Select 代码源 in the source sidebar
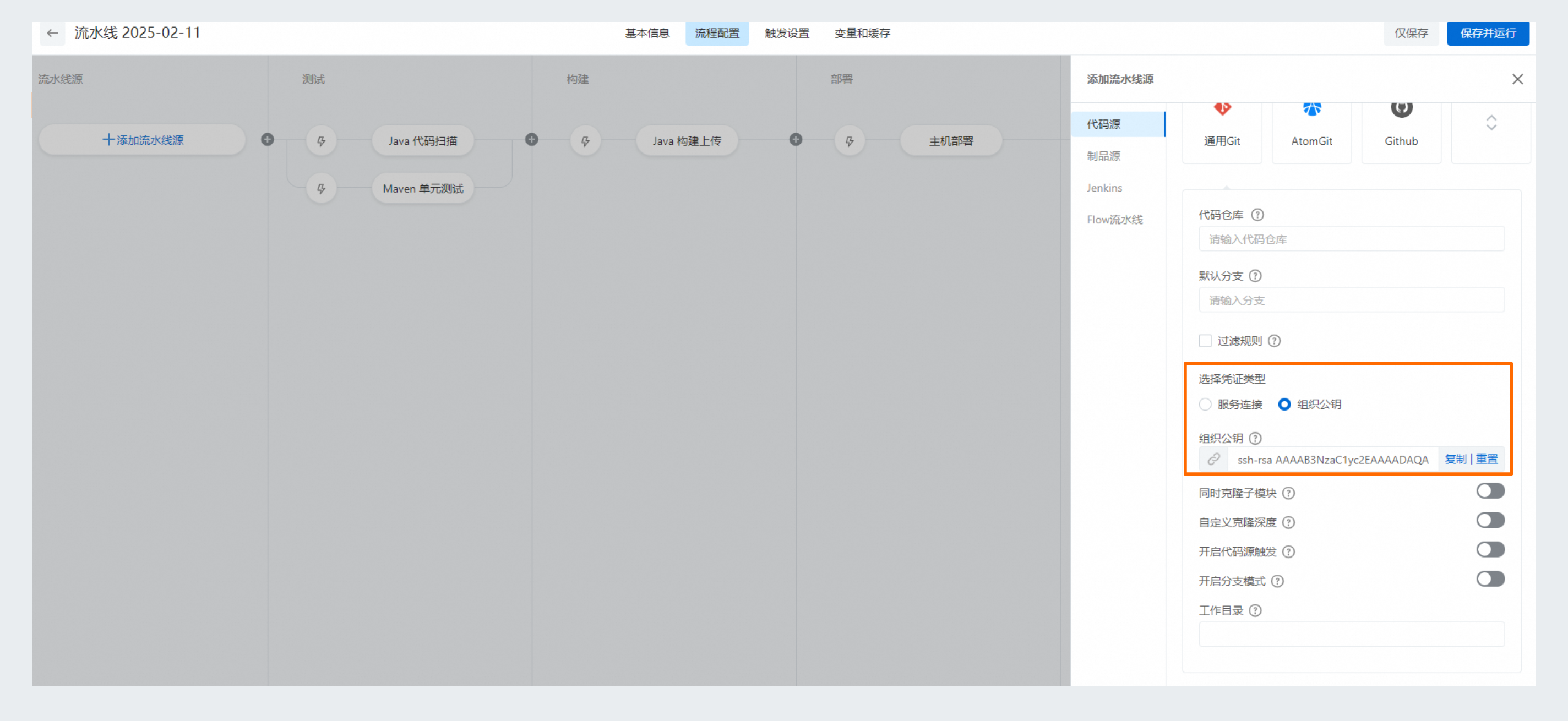The height and width of the screenshot is (721, 1568). point(1118,124)
